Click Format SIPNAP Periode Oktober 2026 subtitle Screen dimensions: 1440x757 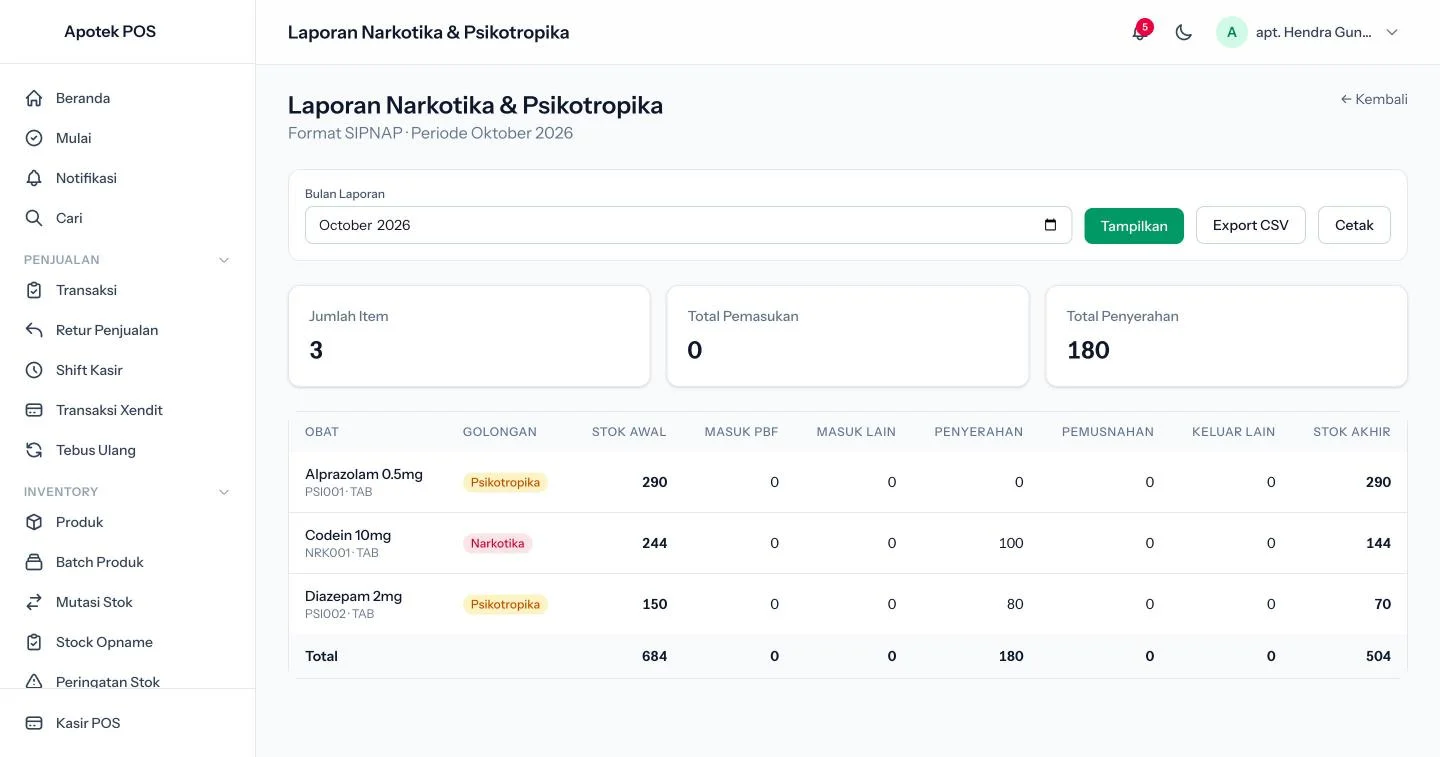[x=430, y=133]
